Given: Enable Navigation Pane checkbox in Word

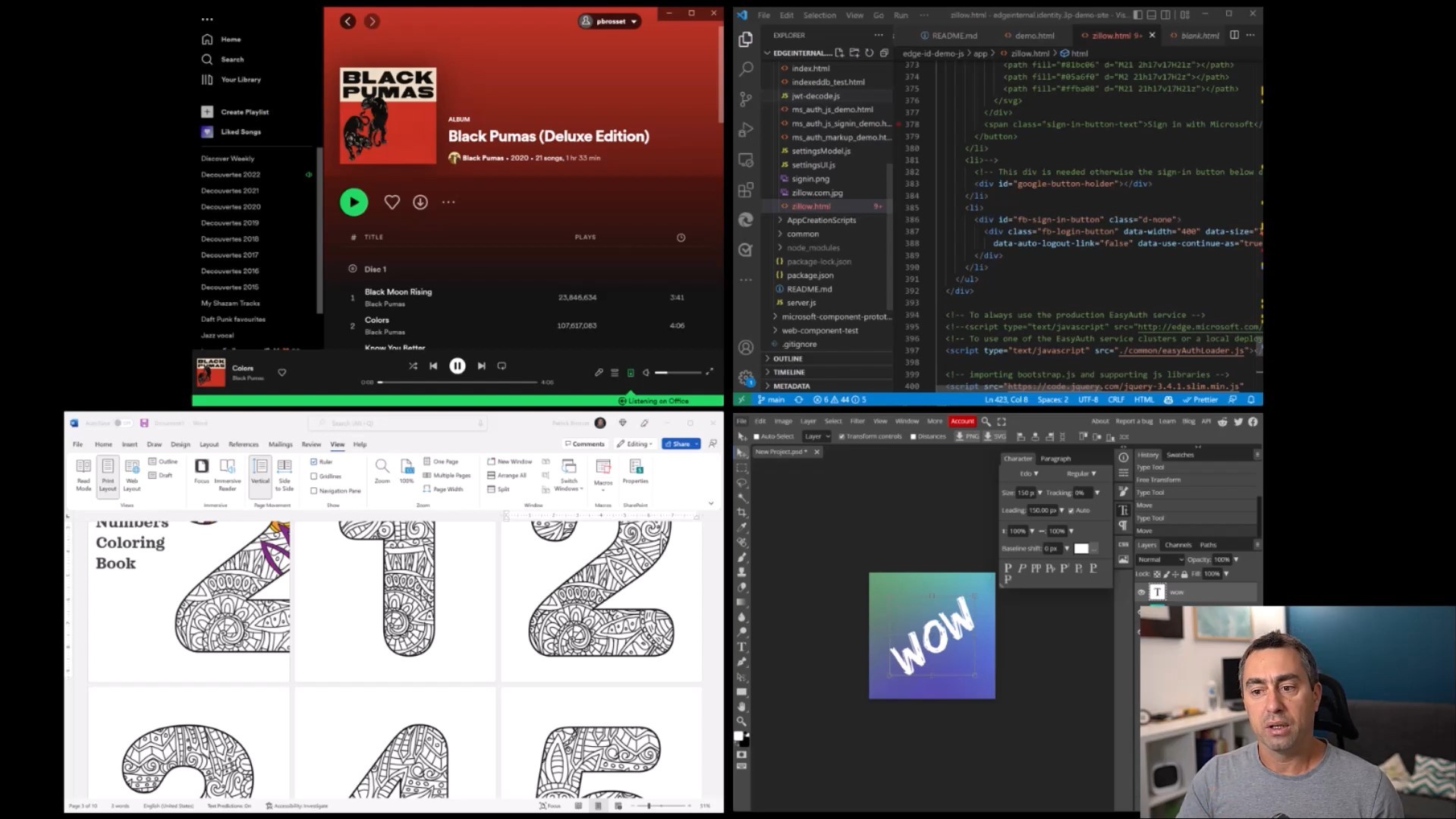Looking at the screenshot, I should tap(314, 490).
